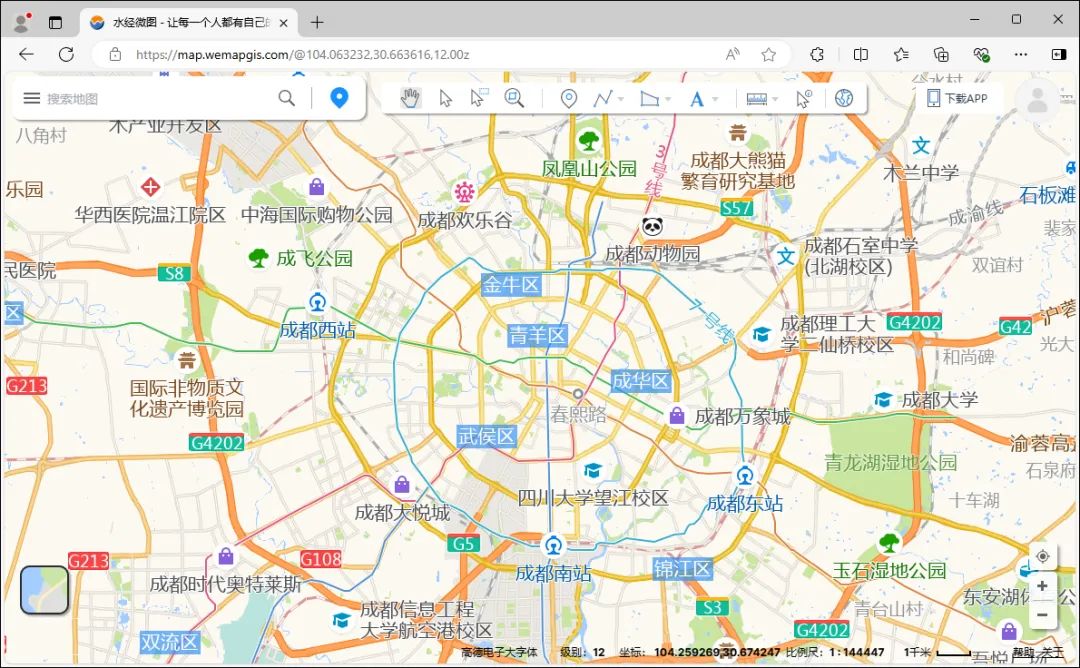Click the 搜索地图 search input
Screen dimensions: 1080x668
(158, 98)
